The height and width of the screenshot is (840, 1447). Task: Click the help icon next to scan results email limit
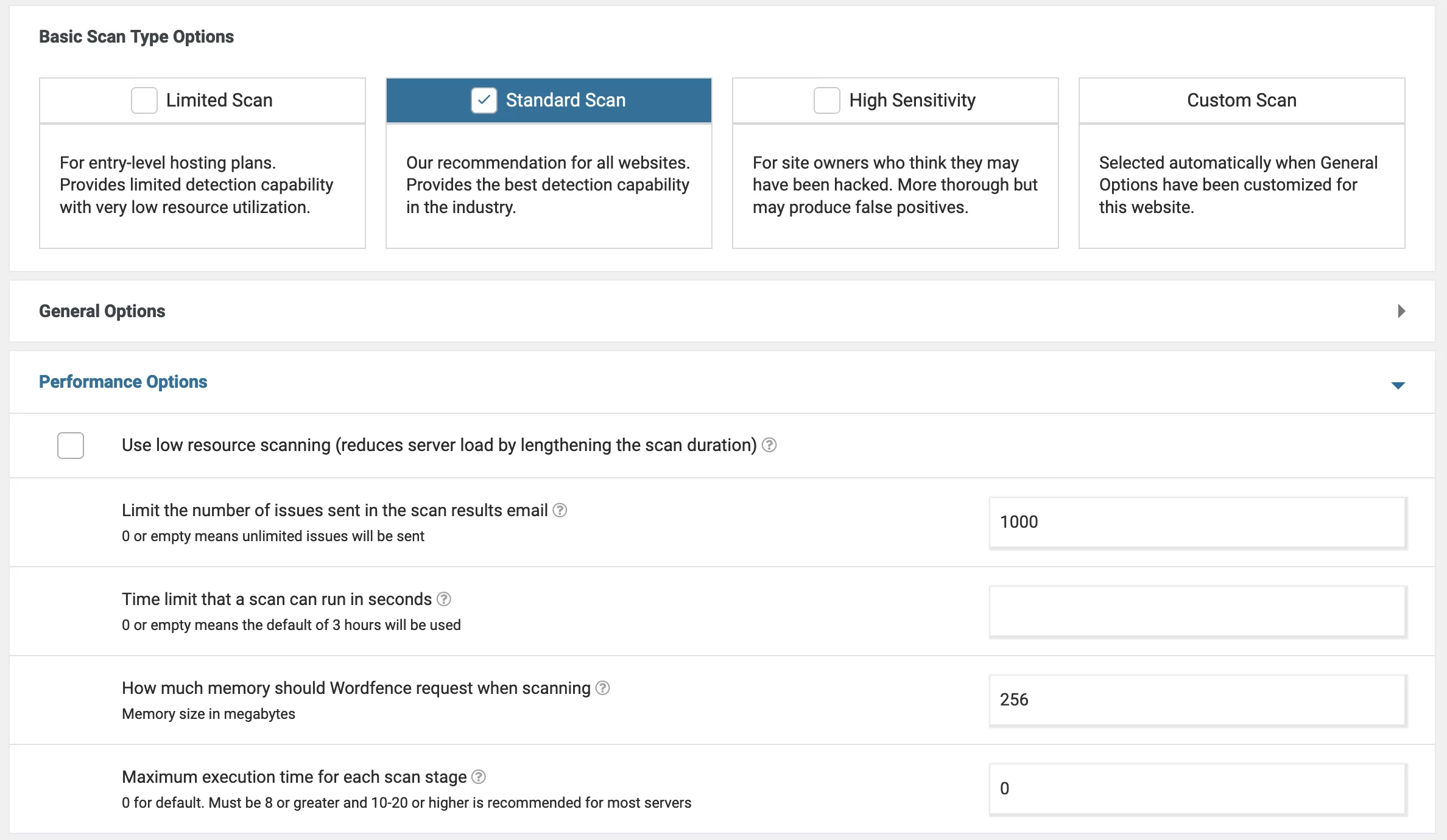558,510
